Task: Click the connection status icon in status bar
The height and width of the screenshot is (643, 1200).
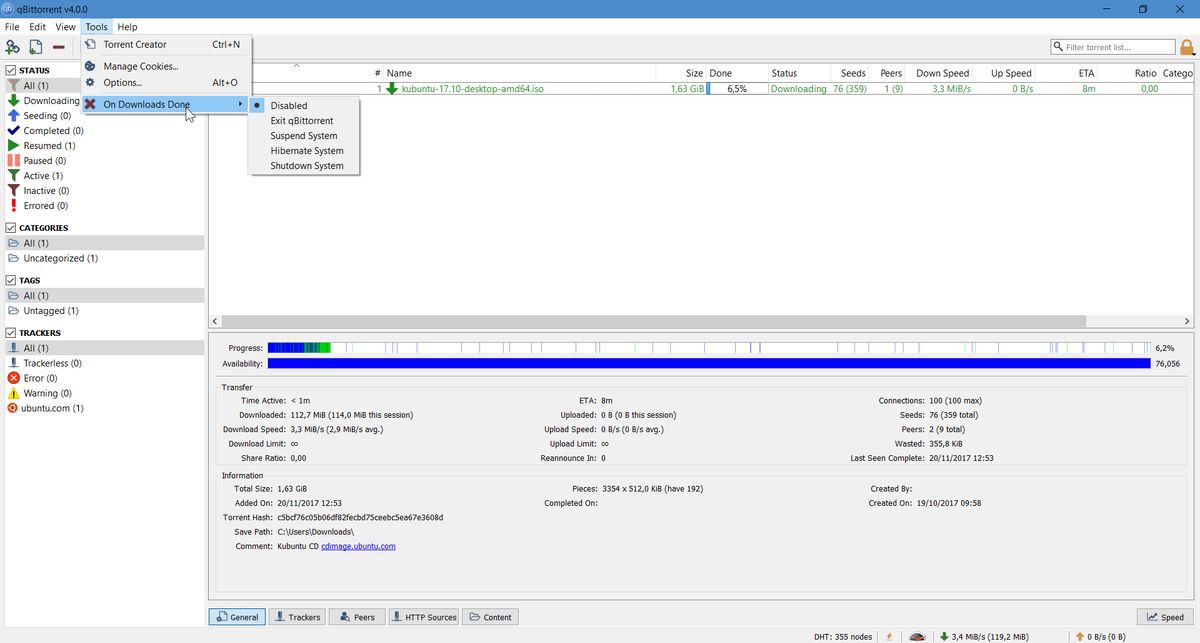Action: pyautogui.click(x=888, y=636)
